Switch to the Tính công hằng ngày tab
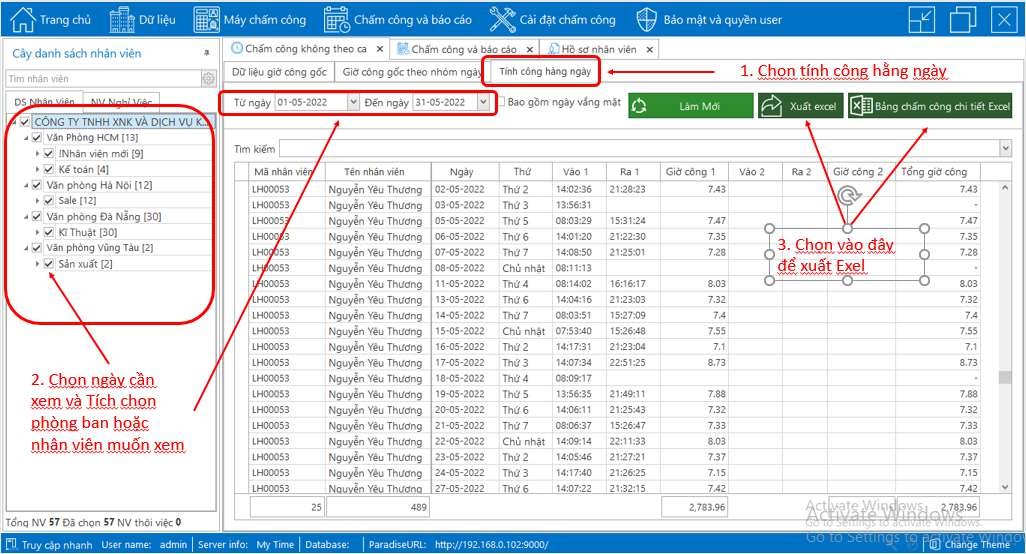The image size is (1026, 554). pyautogui.click(x=545, y=71)
